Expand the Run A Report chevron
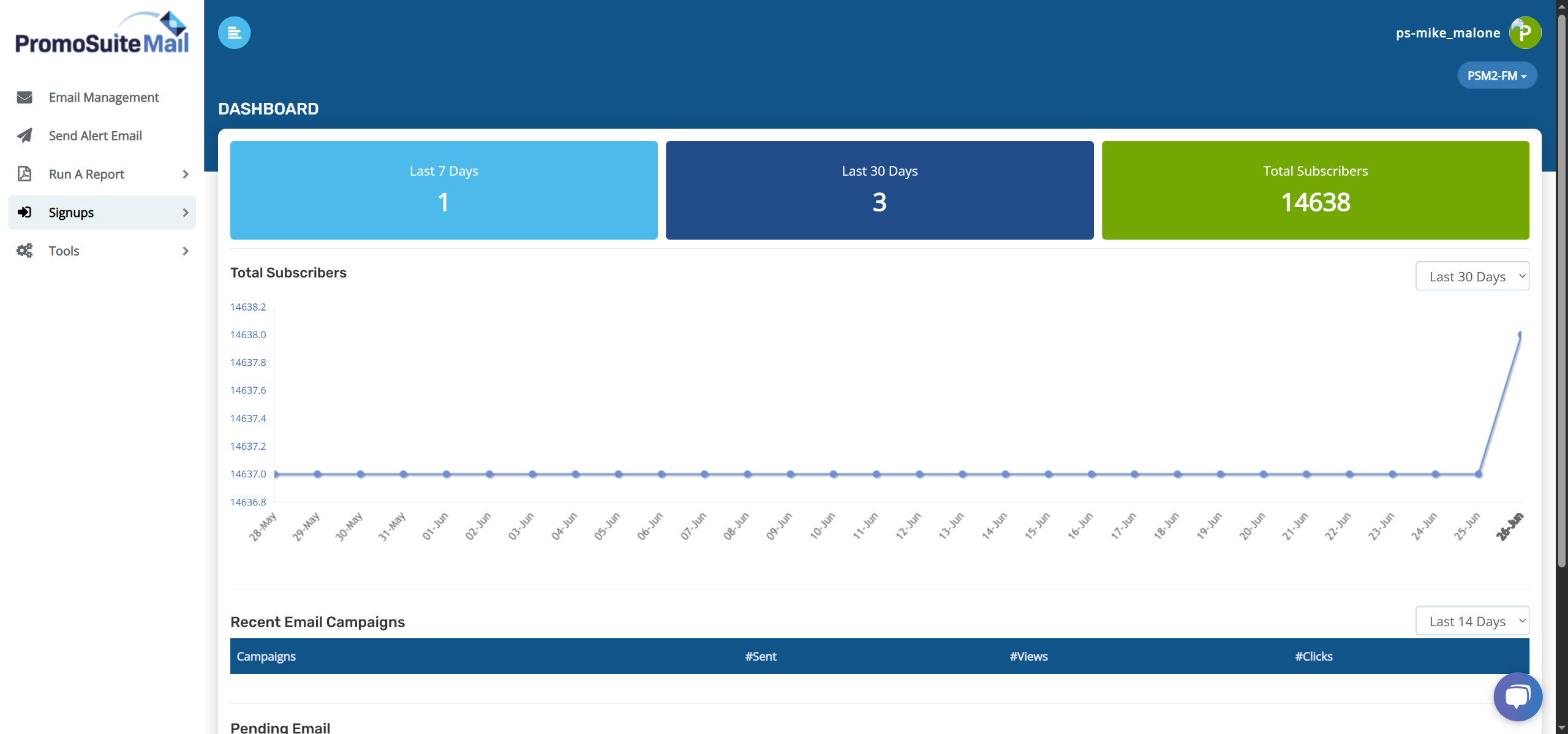 click(x=185, y=175)
